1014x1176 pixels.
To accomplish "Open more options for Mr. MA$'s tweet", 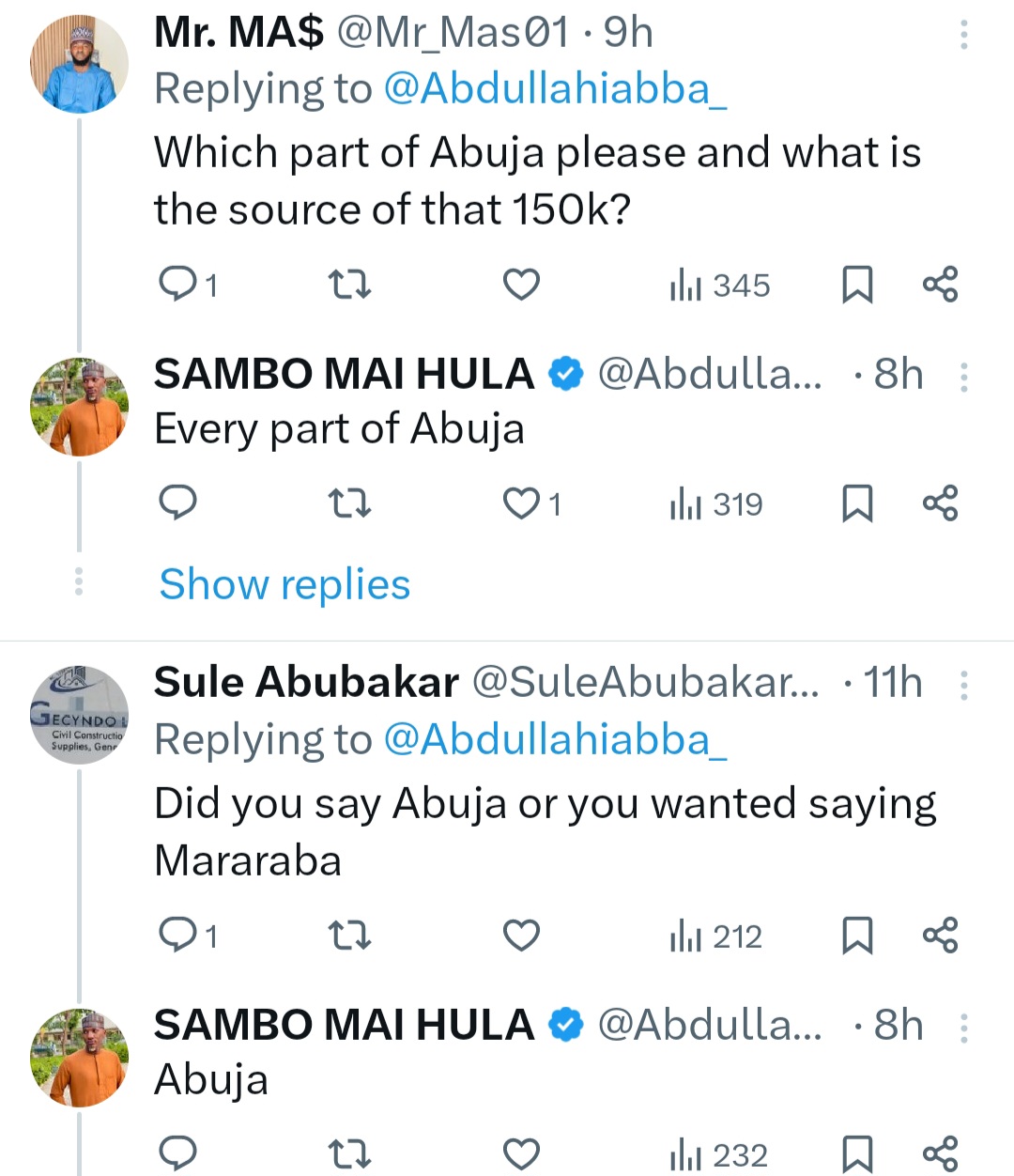I will pyautogui.click(x=963, y=35).
